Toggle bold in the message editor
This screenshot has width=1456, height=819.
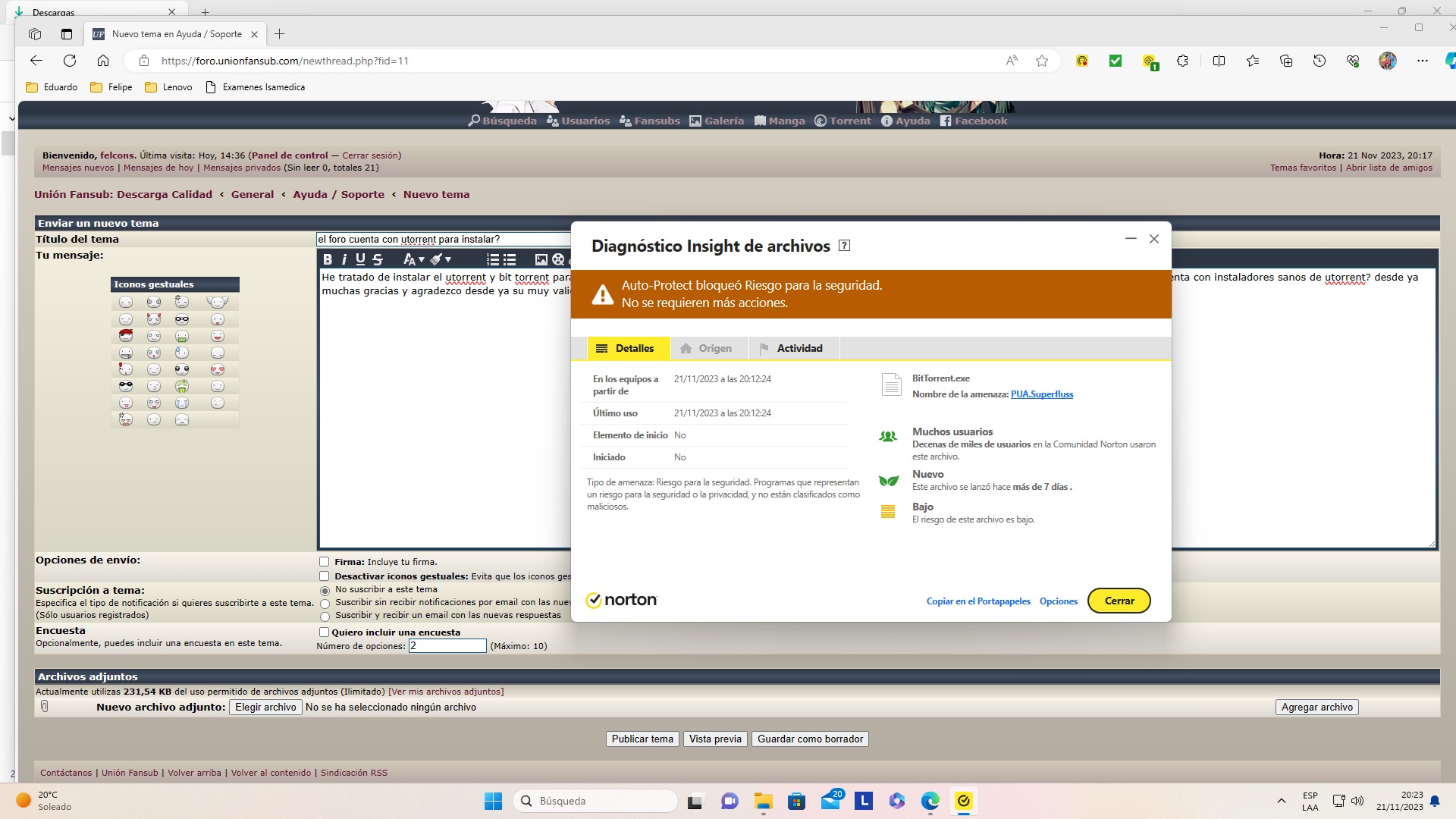pyautogui.click(x=328, y=259)
